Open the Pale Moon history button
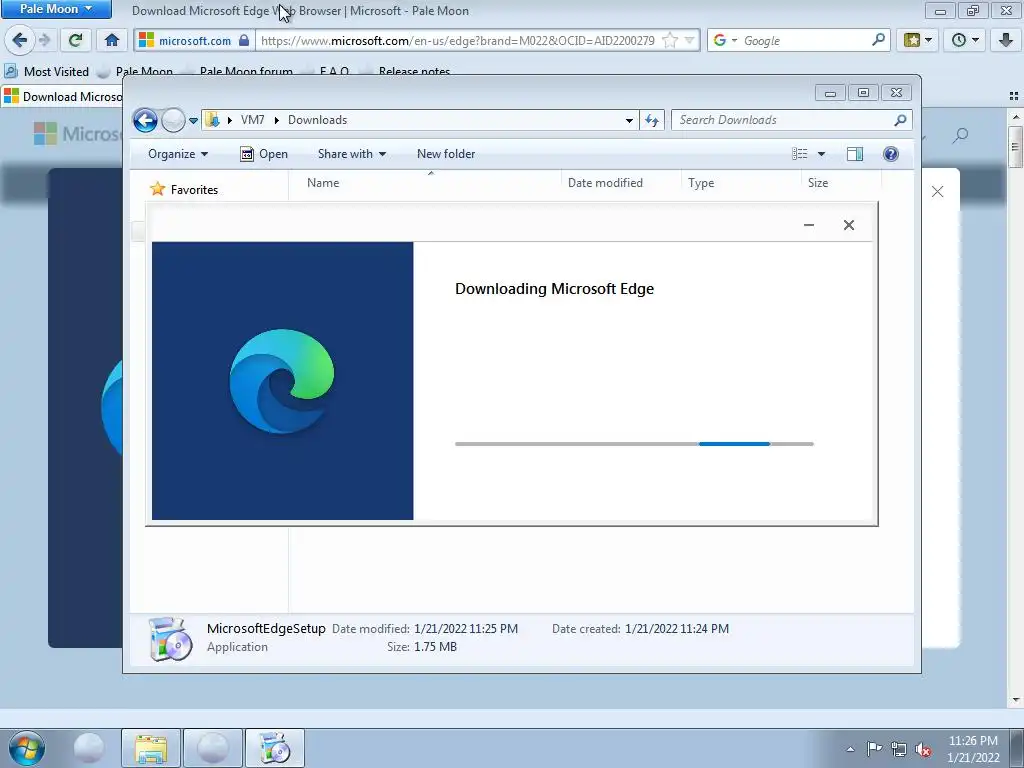The image size is (1024, 768). click(x=965, y=40)
